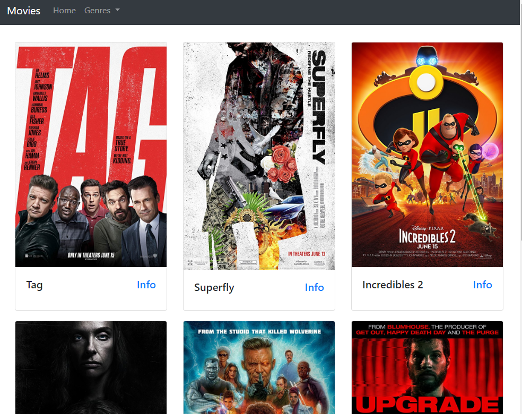
Task: Select the dark woman's face poster
Action: (91, 368)
